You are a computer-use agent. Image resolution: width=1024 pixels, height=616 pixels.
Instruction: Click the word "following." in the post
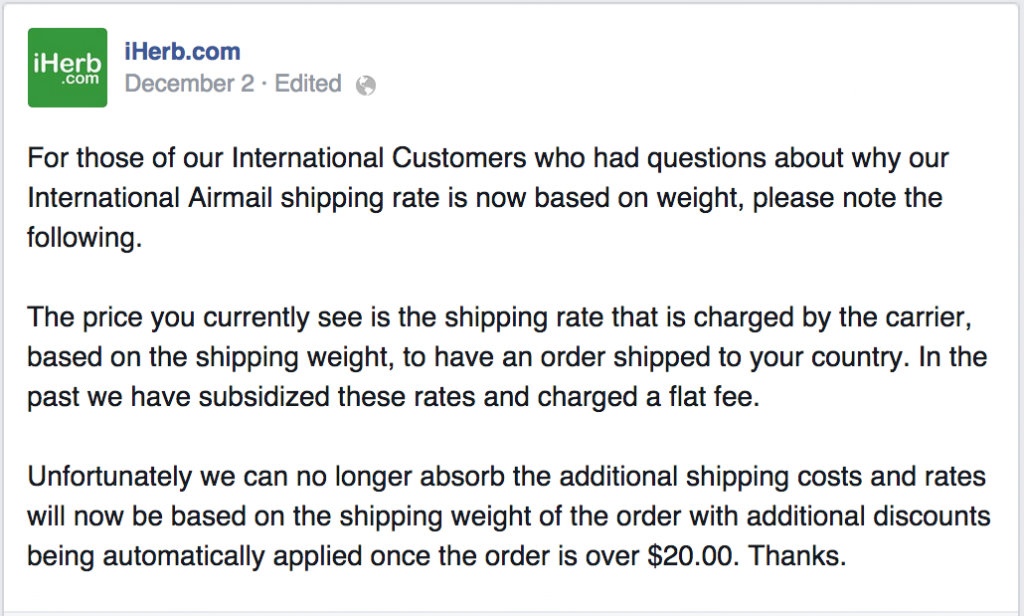pyautogui.click(x=84, y=238)
